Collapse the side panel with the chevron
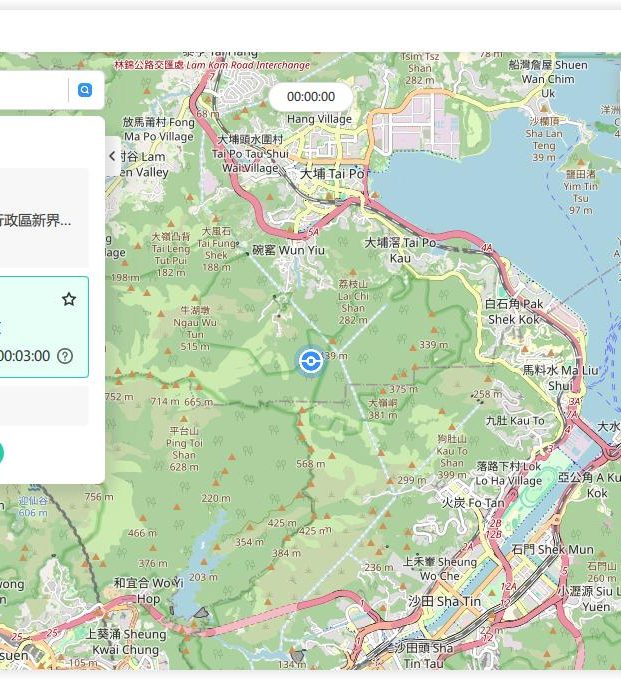This screenshot has height=680, width=621. click(x=112, y=156)
